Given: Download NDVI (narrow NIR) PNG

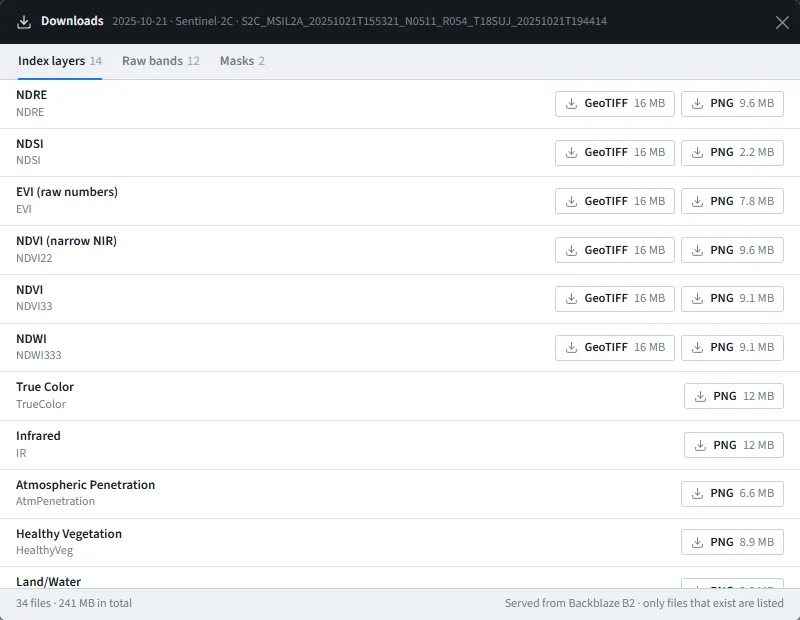Looking at the screenshot, I should pyautogui.click(x=732, y=250).
